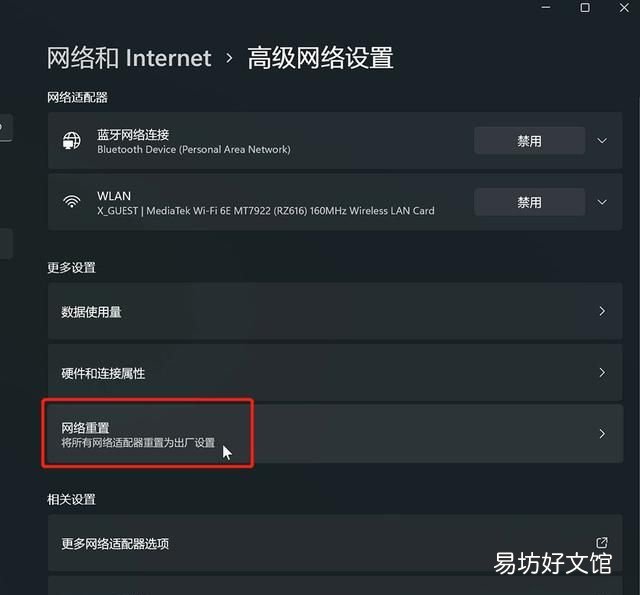
Task: Open 网络重置 option
Action: coord(335,433)
